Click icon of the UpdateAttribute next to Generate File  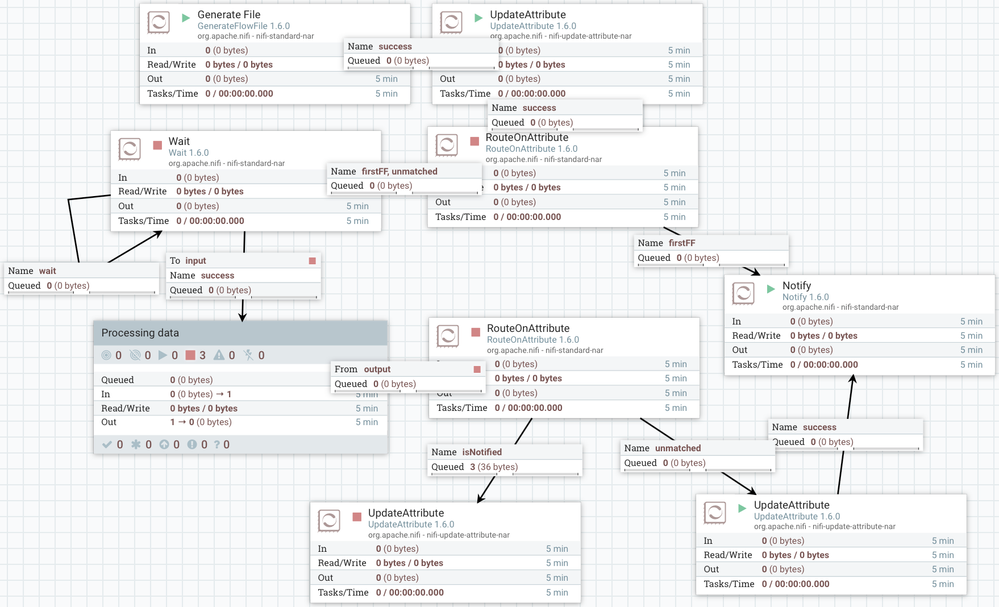451,22
